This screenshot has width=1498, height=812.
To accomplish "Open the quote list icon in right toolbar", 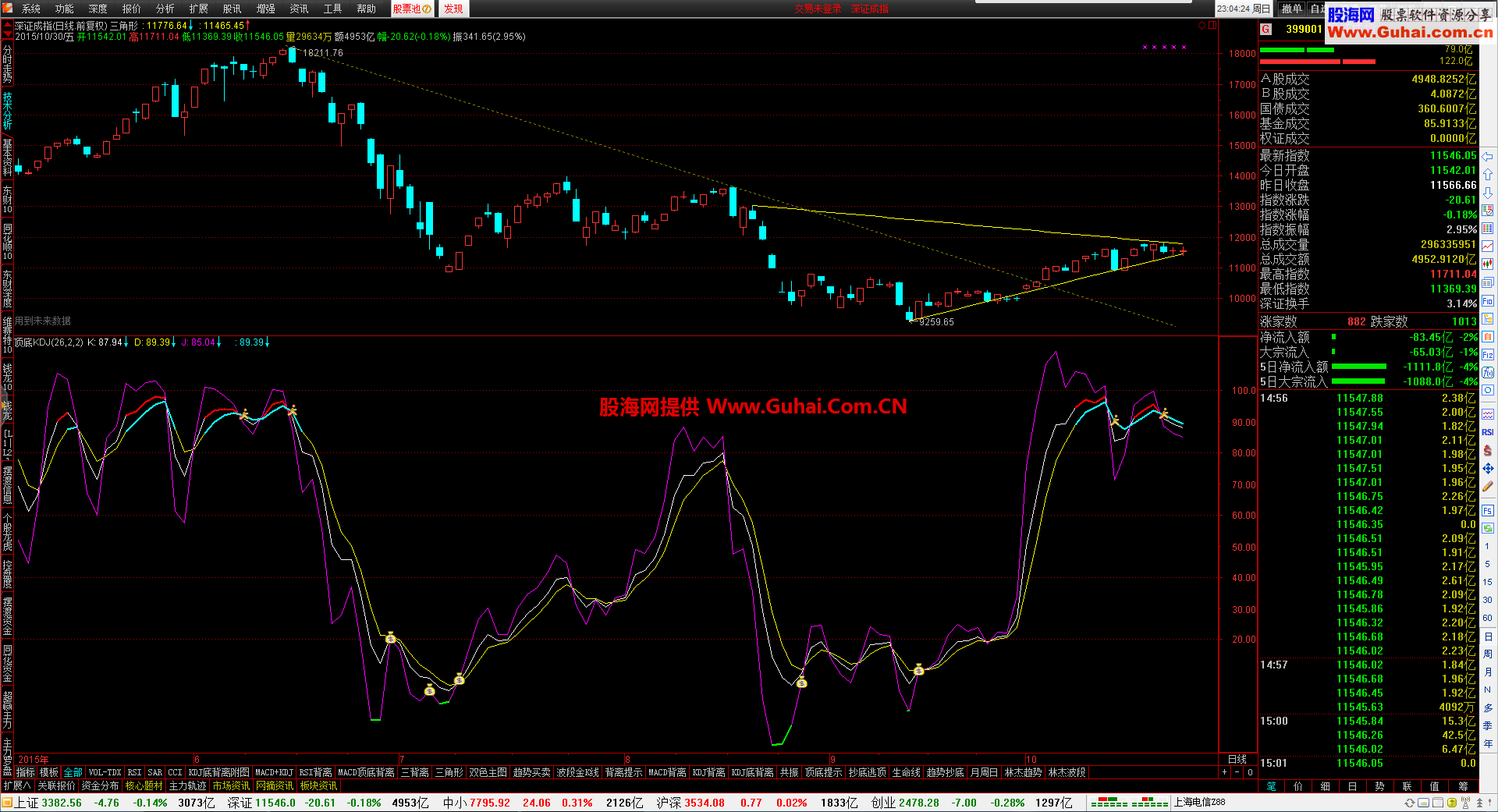I will (1488, 229).
